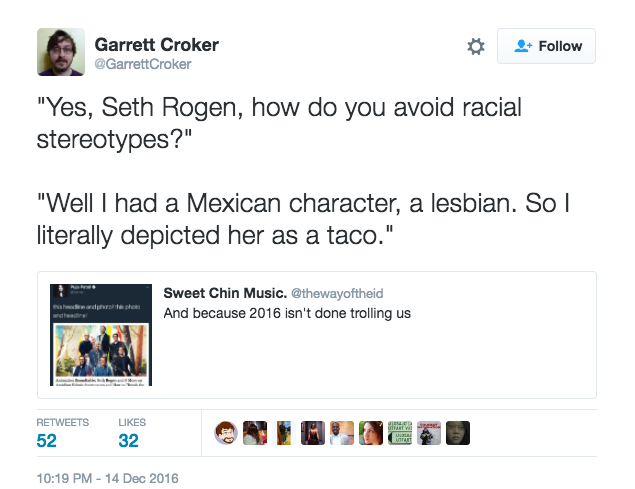
Task: Open the quoted tweet's image thumbnail
Action: [101, 335]
